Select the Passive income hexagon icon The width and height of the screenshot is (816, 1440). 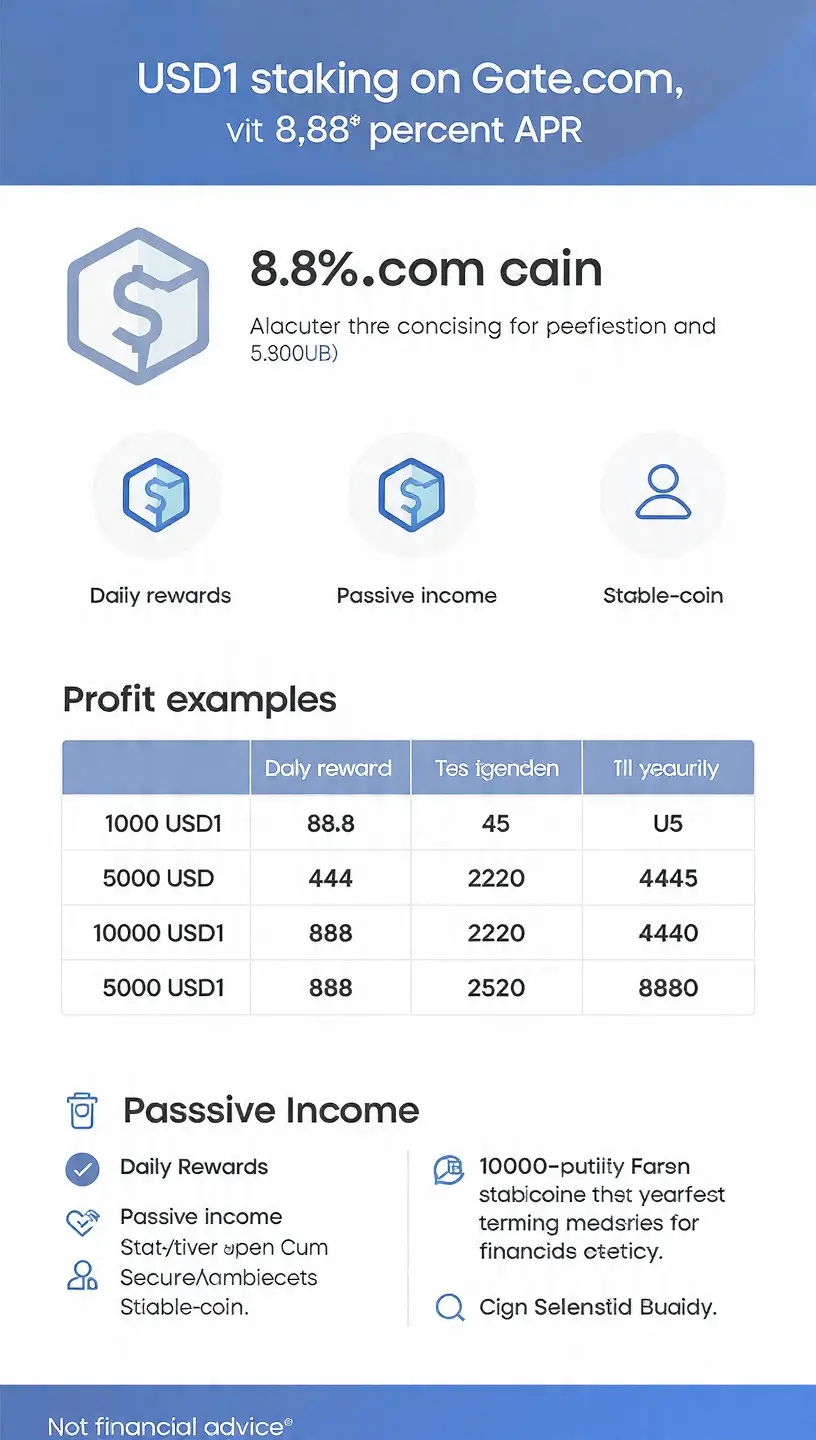(x=411, y=493)
